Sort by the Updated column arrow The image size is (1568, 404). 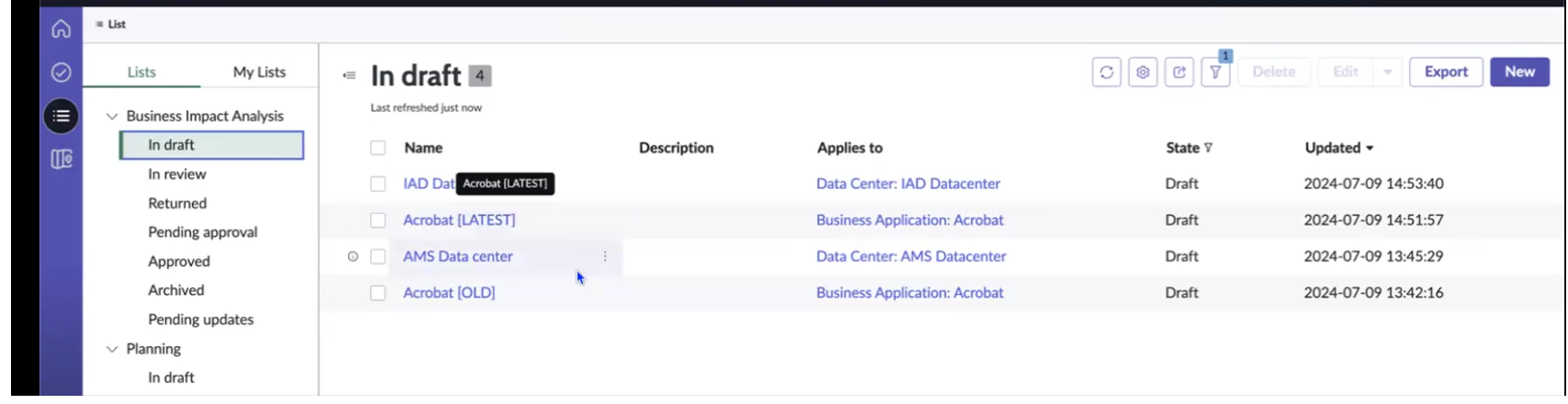pyautogui.click(x=1370, y=148)
